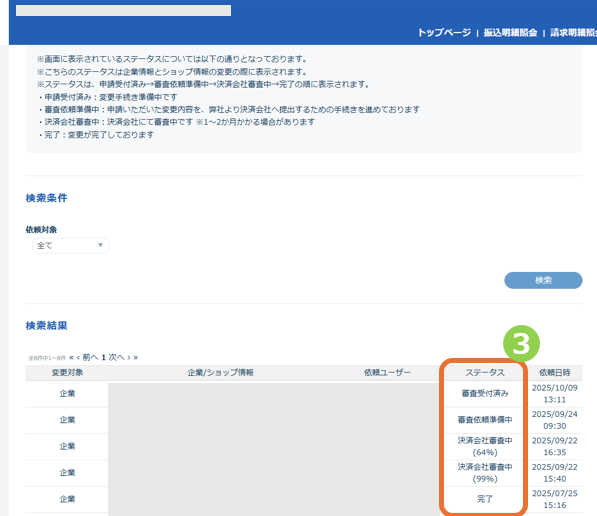
Task: Click the single ‹ previous arrow
Action: [78, 358]
